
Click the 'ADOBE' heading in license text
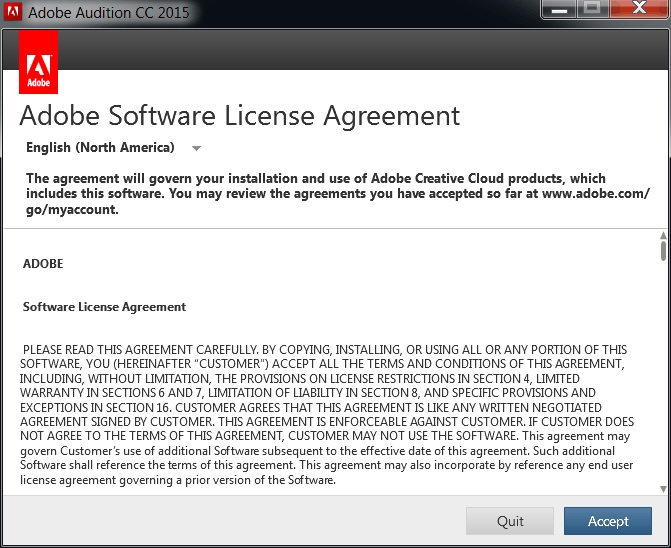43,264
